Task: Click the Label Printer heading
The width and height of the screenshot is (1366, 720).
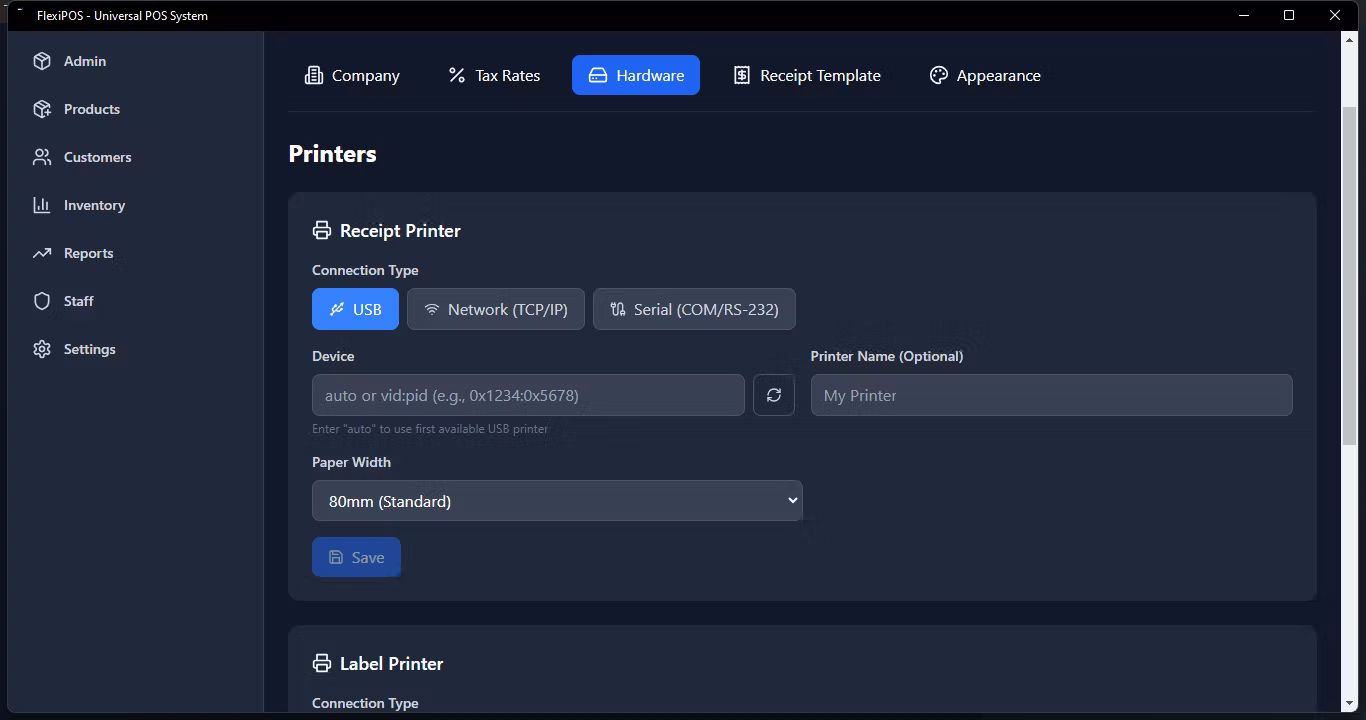Action: pos(391,663)
